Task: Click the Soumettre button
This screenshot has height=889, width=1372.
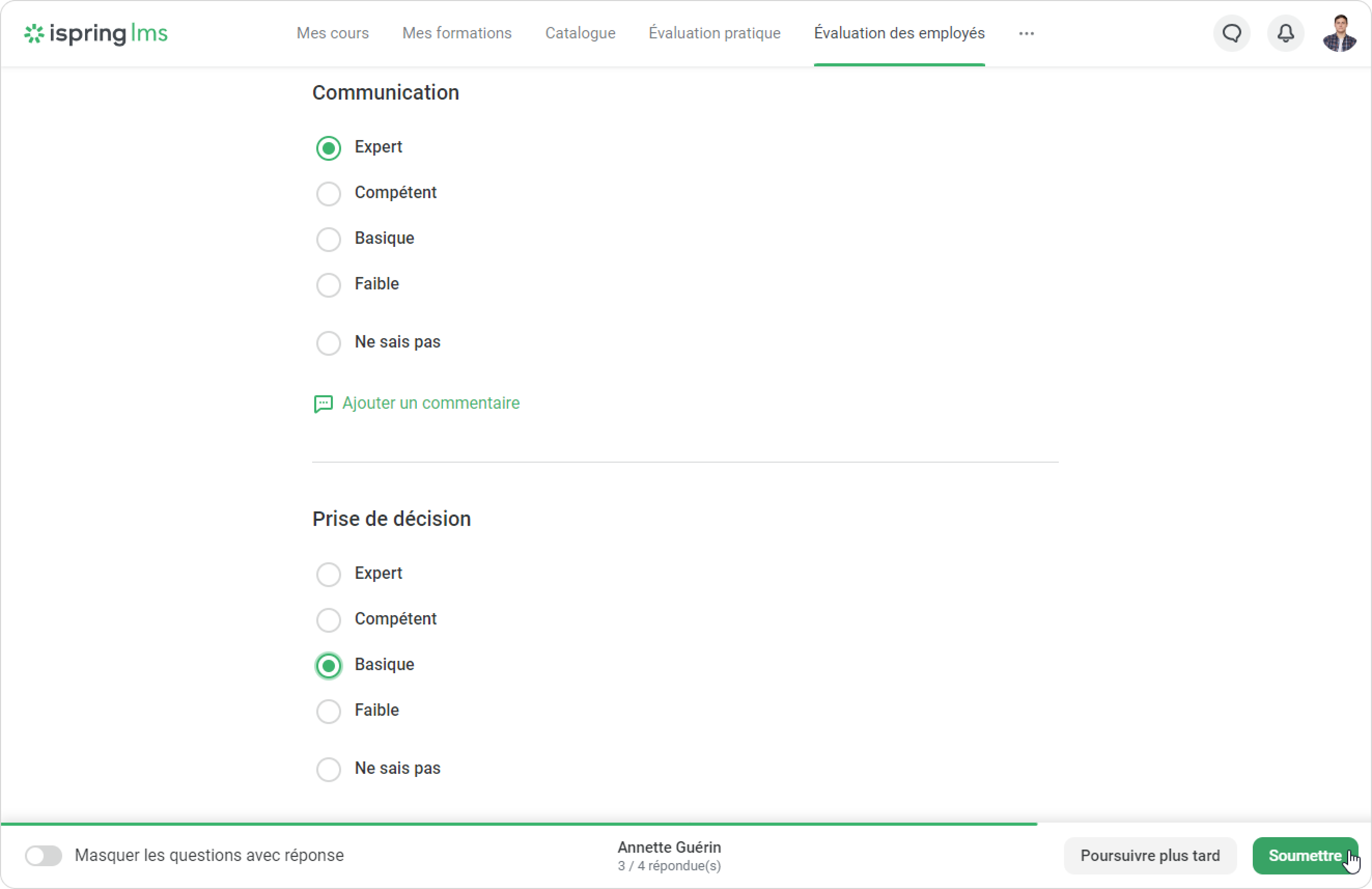Action: [1304, 856]
